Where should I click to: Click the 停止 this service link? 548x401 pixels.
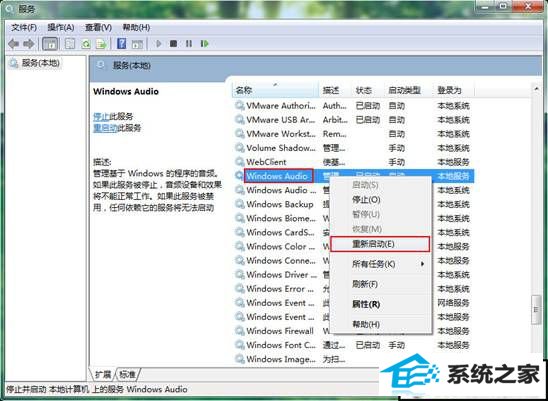pos(101,116)
